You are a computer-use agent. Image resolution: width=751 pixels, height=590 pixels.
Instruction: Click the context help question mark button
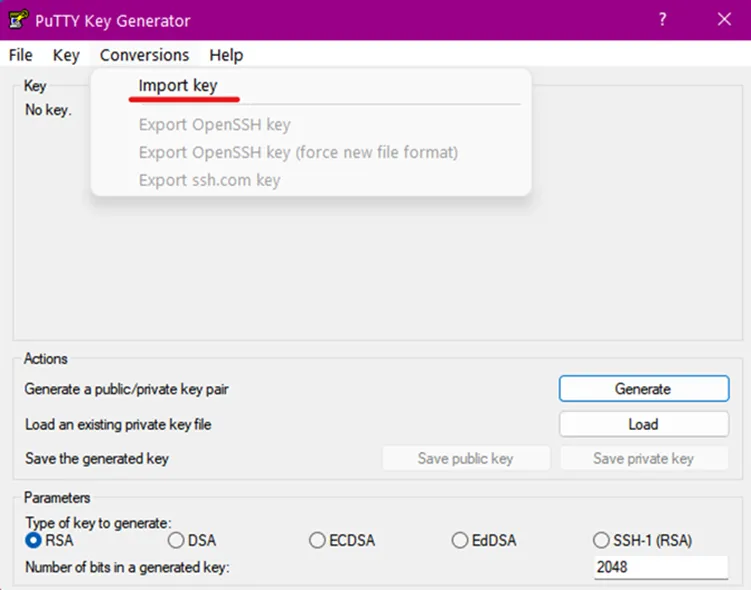tap(662, 20)
